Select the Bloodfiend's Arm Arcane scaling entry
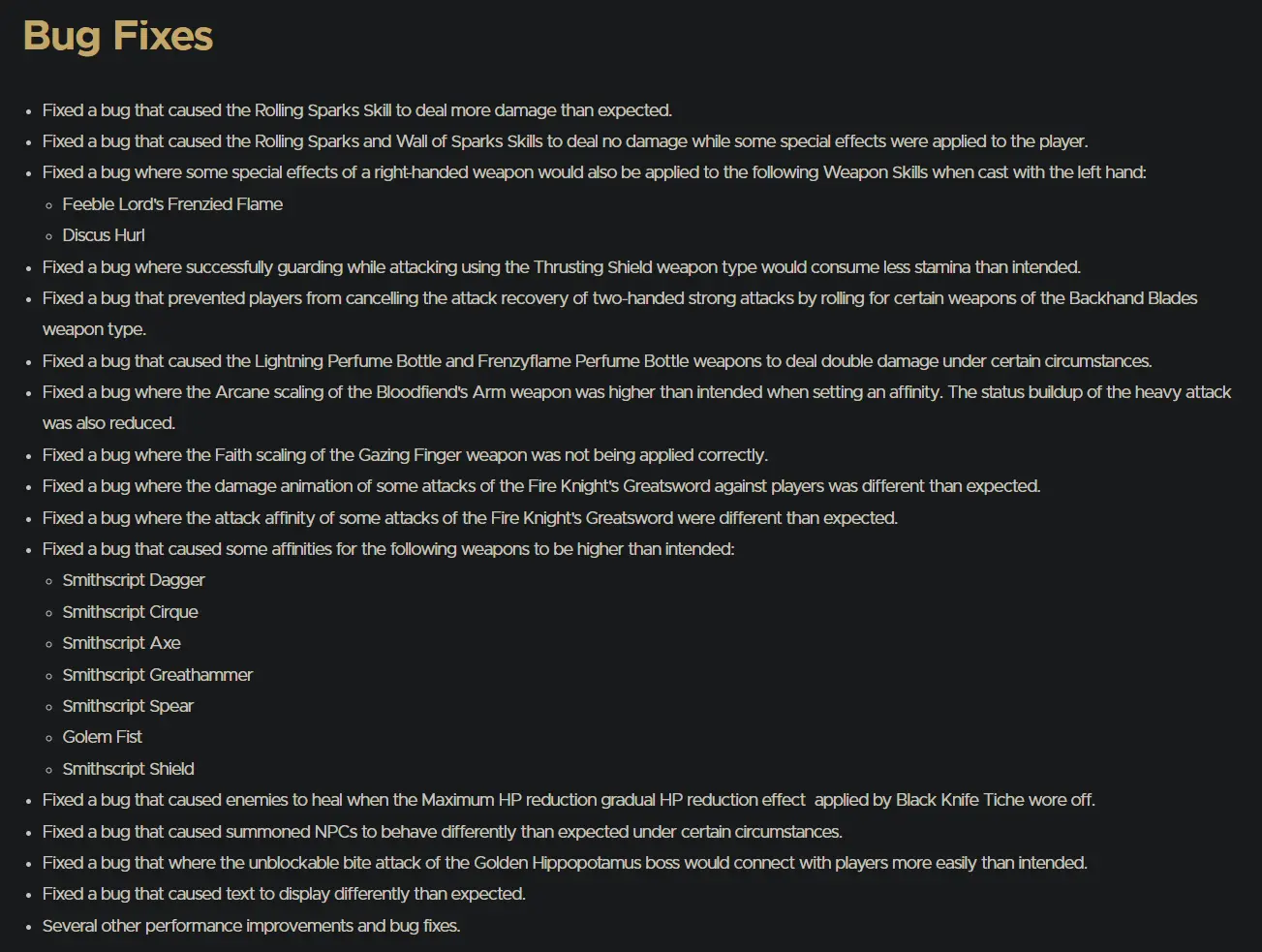 637,408
